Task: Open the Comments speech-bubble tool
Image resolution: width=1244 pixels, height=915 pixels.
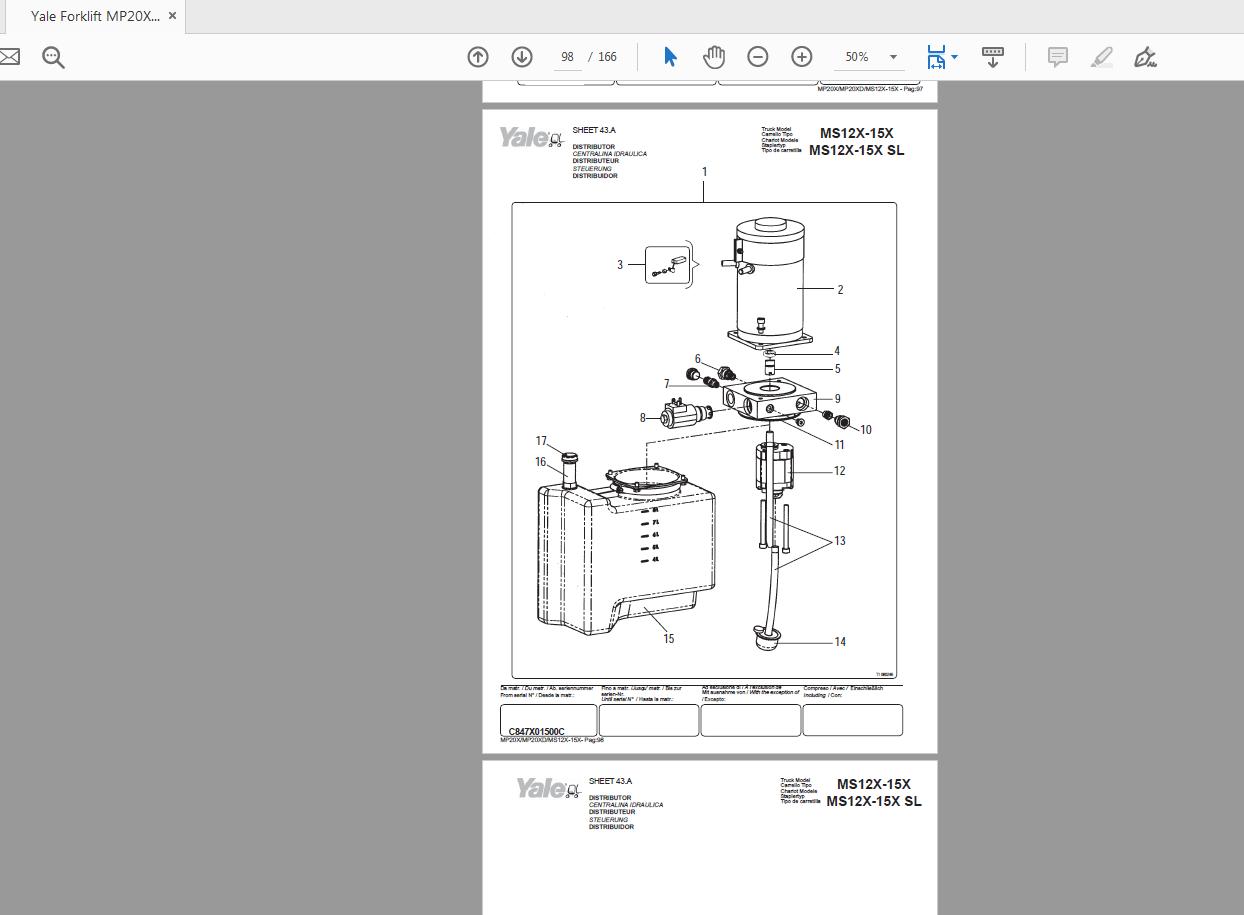Action: (x=1057, y=57)
